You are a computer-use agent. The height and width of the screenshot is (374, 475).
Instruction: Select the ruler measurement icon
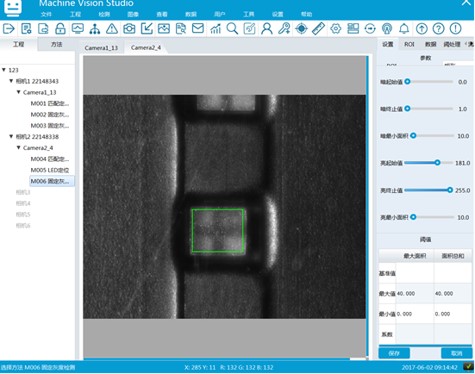(318, 29)
